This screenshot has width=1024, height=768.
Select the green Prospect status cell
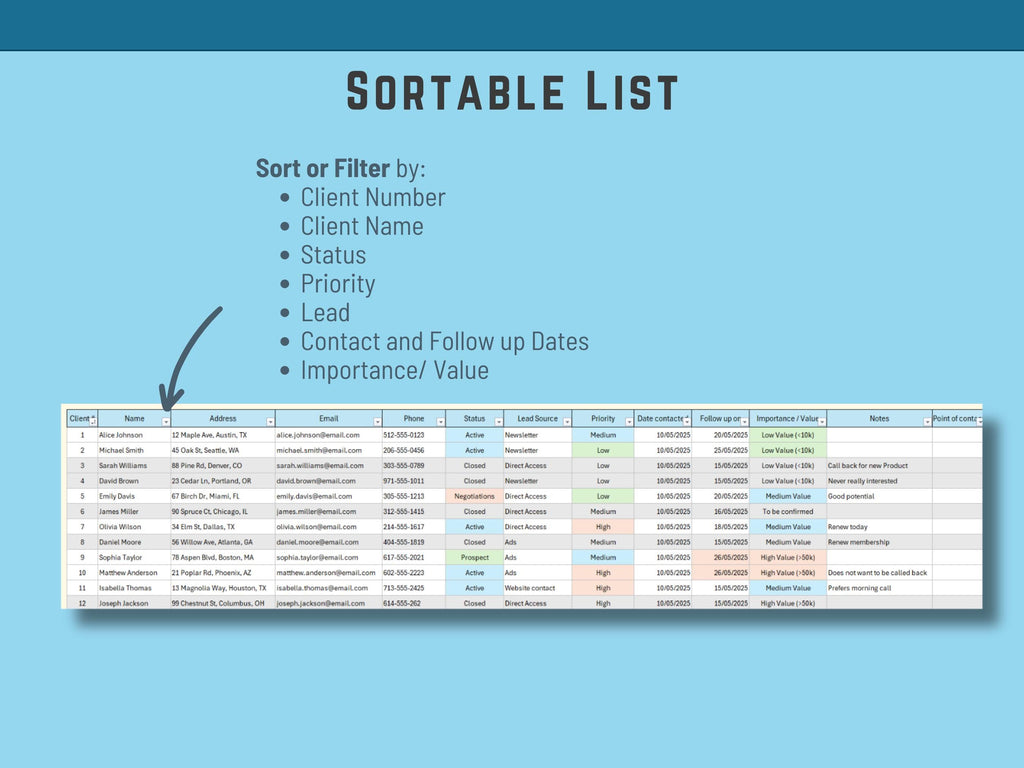pos(474,557)
